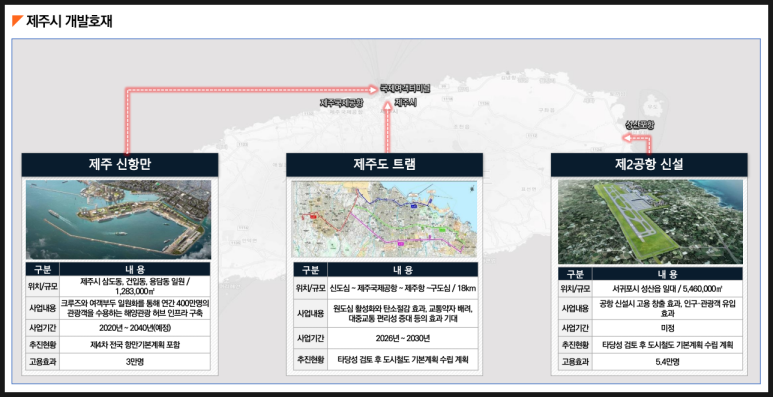Click '추진현황' label in 제주 신항만 table
This screenshot has height=397, width=773.
(42, 345)
